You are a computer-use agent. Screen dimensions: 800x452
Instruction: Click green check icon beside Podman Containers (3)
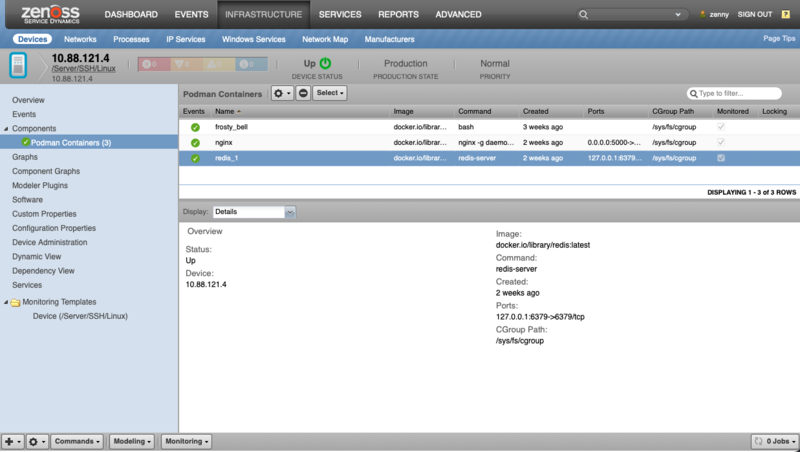(26, 142)
